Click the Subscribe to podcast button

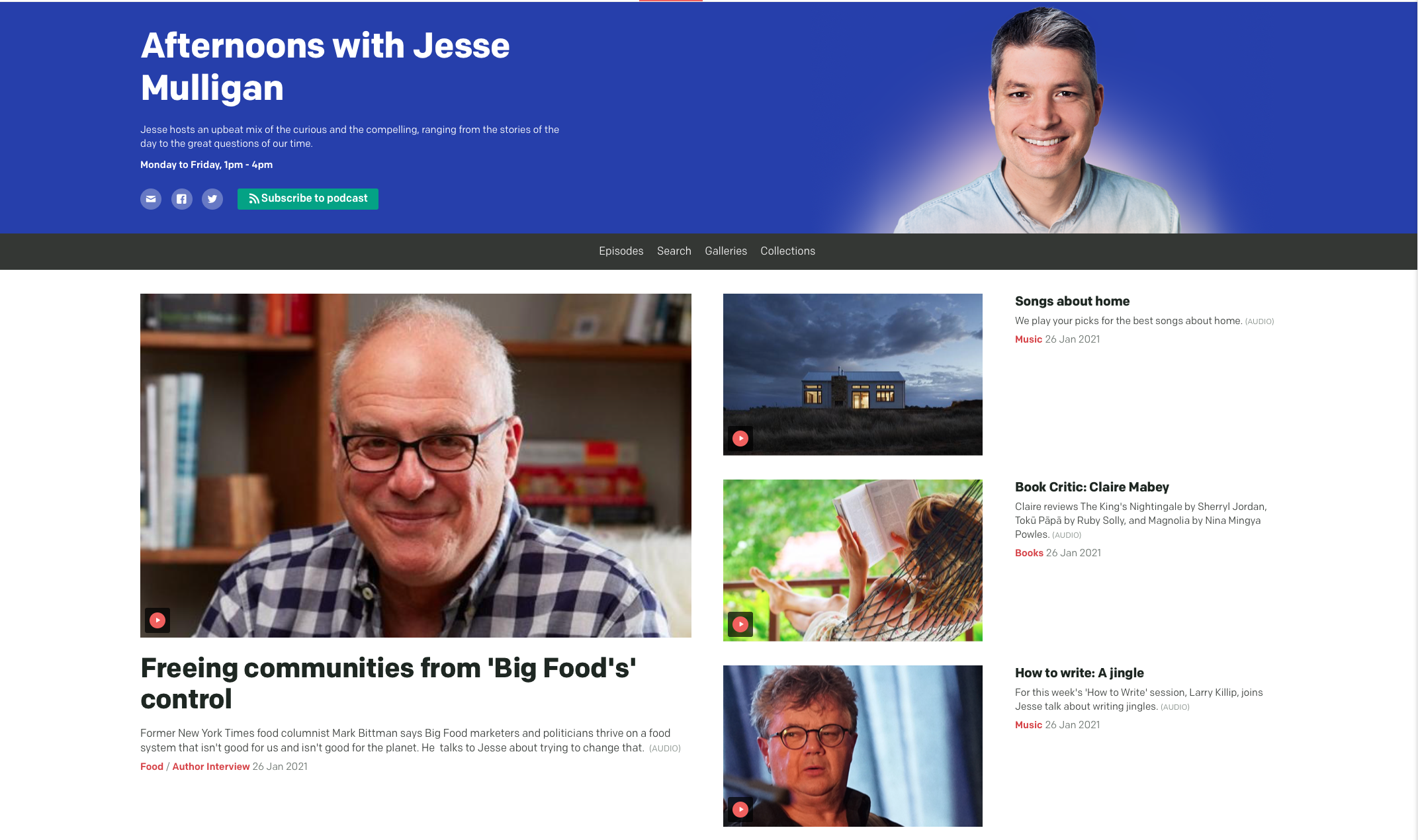308,198
